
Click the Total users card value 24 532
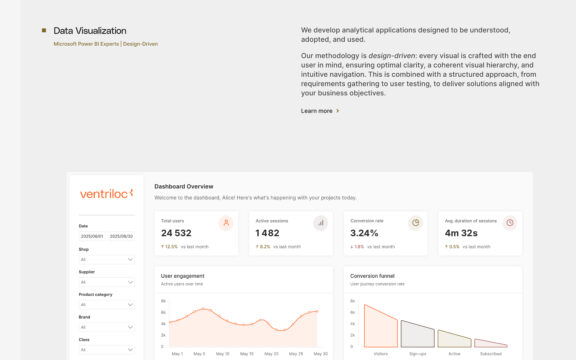tap(176, 233)
